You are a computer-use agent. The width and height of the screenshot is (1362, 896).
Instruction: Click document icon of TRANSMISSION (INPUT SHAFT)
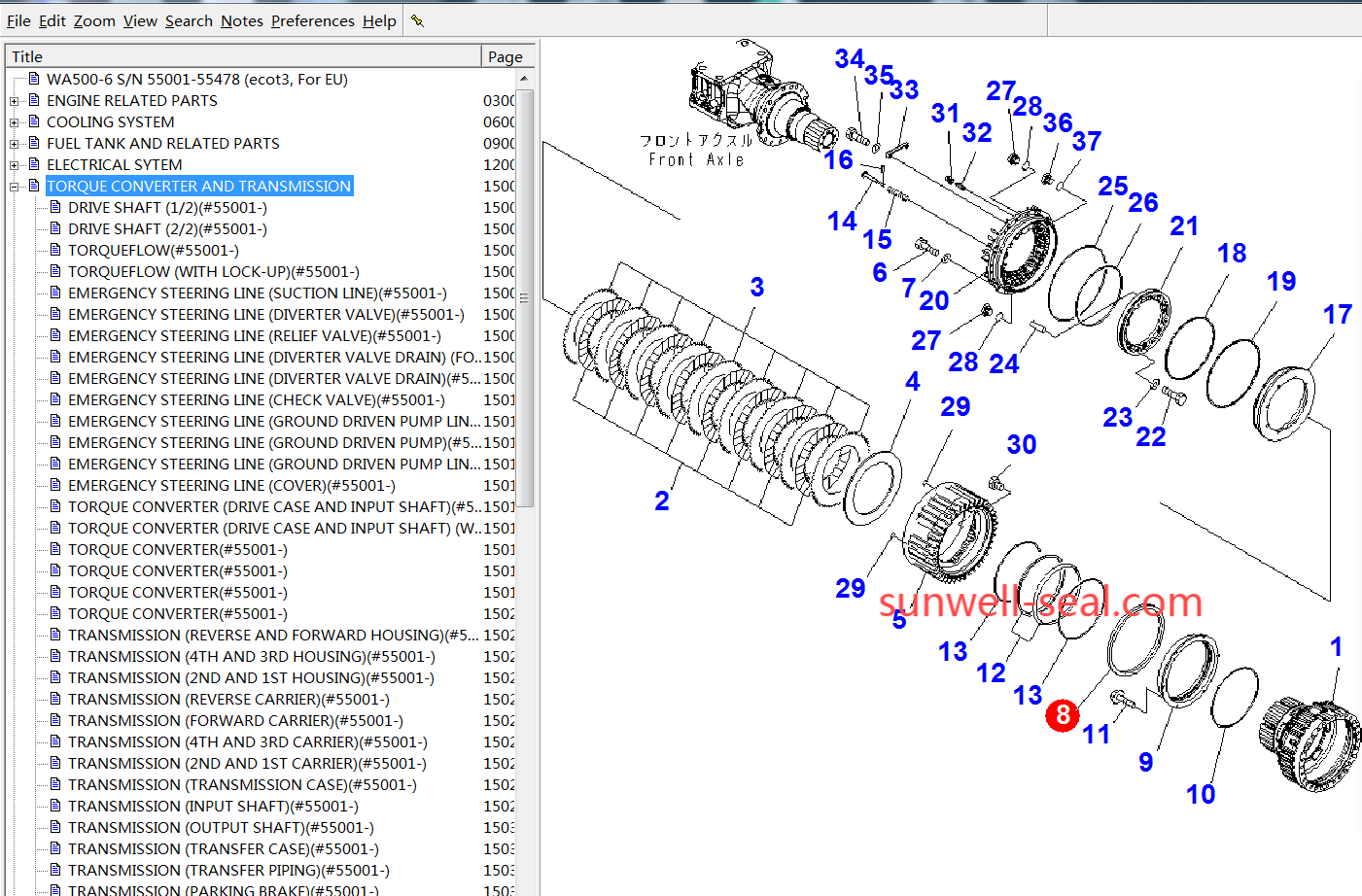coord(55,806)
